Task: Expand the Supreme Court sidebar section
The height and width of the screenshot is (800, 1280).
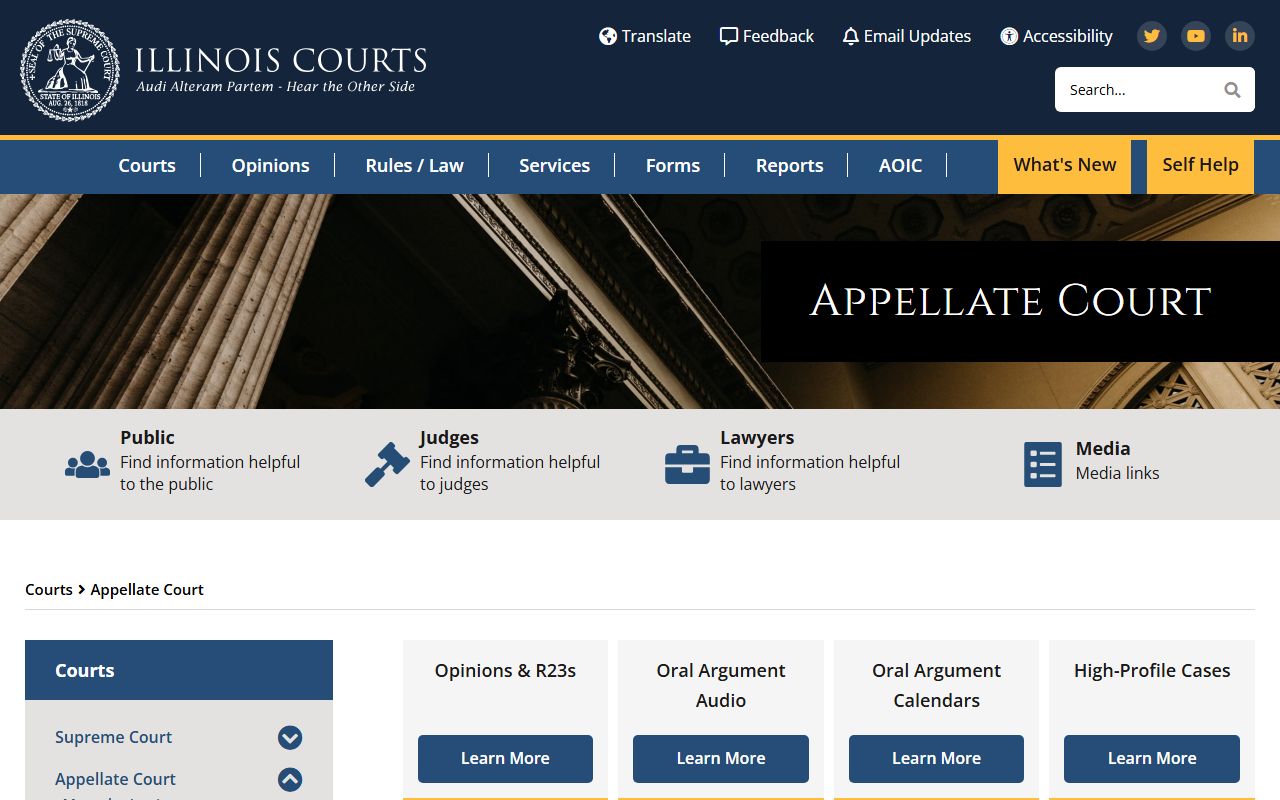Action: coord(290,738)
